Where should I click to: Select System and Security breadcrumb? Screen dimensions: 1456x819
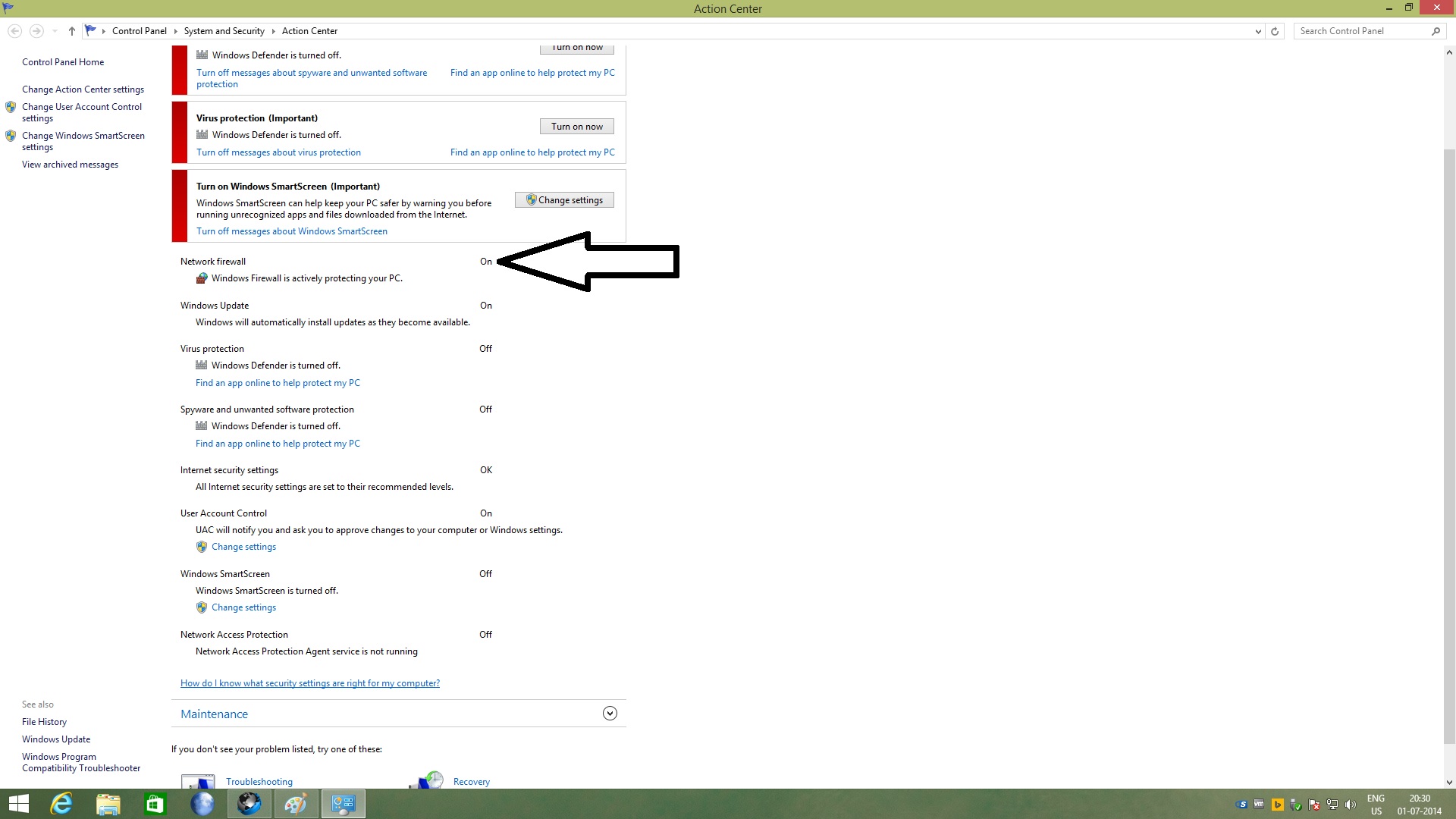(224, 31)
